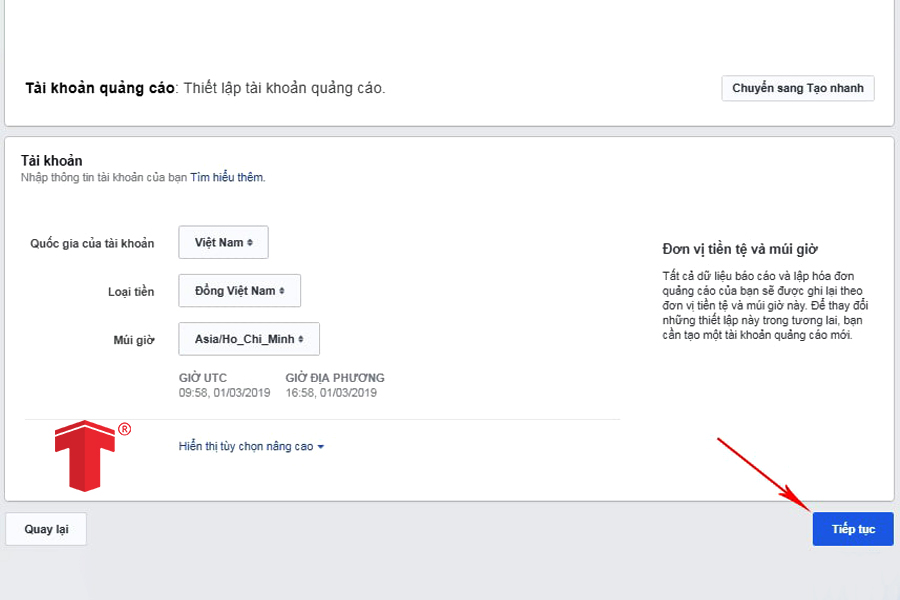This screenshot has width=900, height=600.
Task: Select the 'Tài khoản quảng cáo' title text
Action: click(100, 88)
